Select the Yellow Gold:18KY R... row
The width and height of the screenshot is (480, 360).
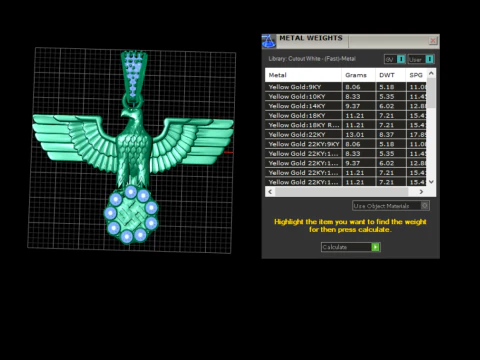click(x=346, y=125)
